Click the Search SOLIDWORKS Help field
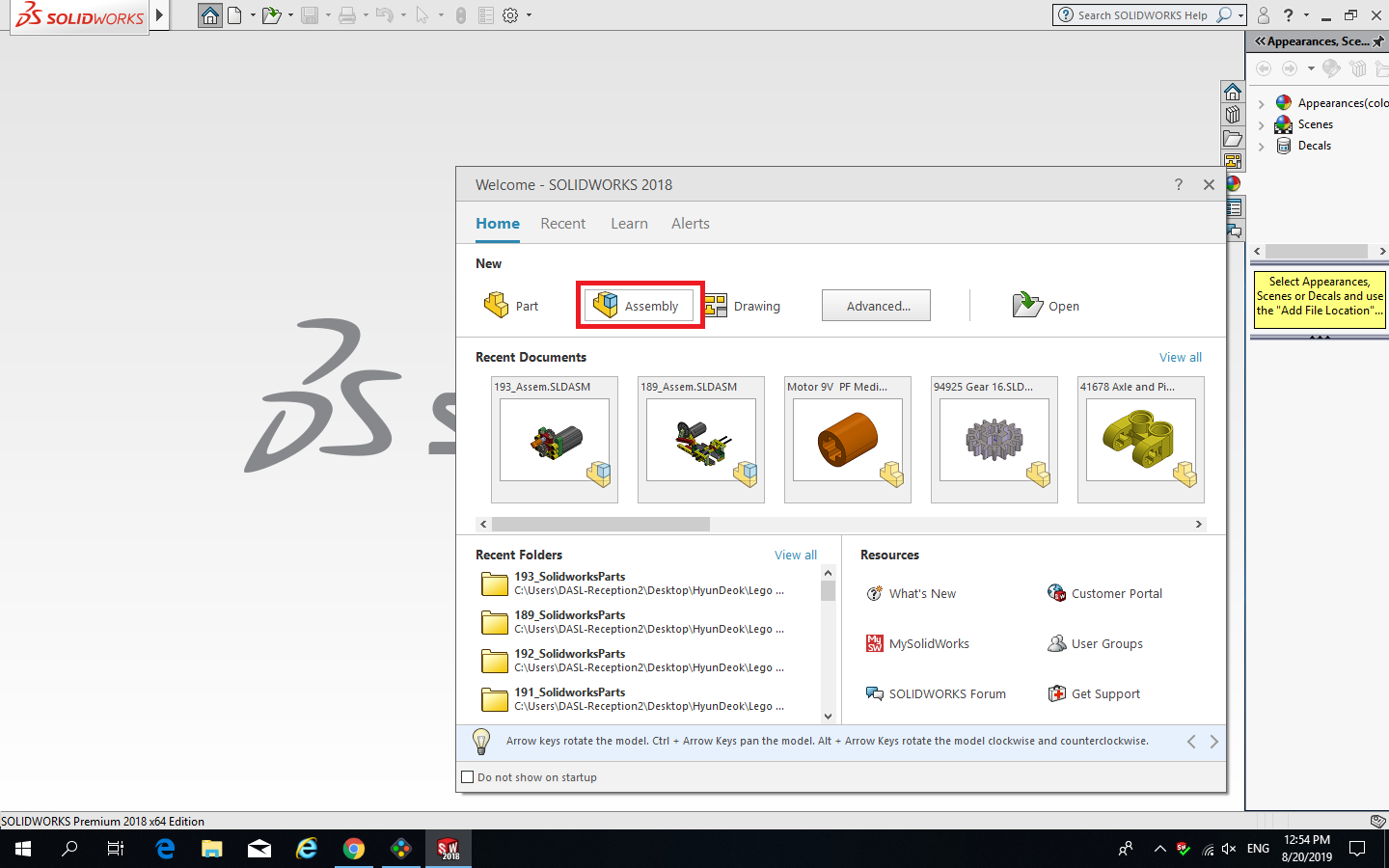1389x868 pixels. pos(1143,15)
